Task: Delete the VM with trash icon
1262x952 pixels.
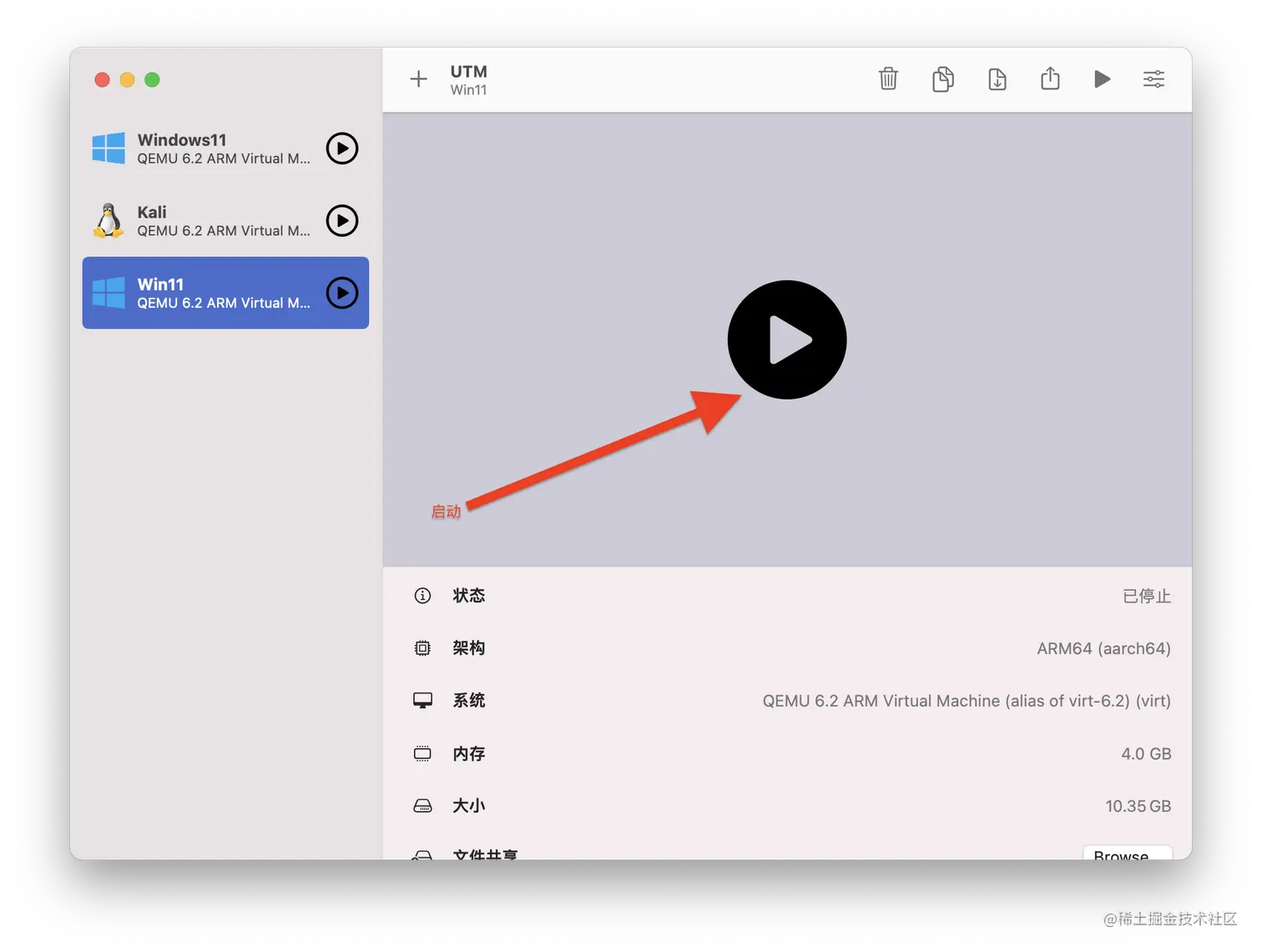Action: coord(888,79)
